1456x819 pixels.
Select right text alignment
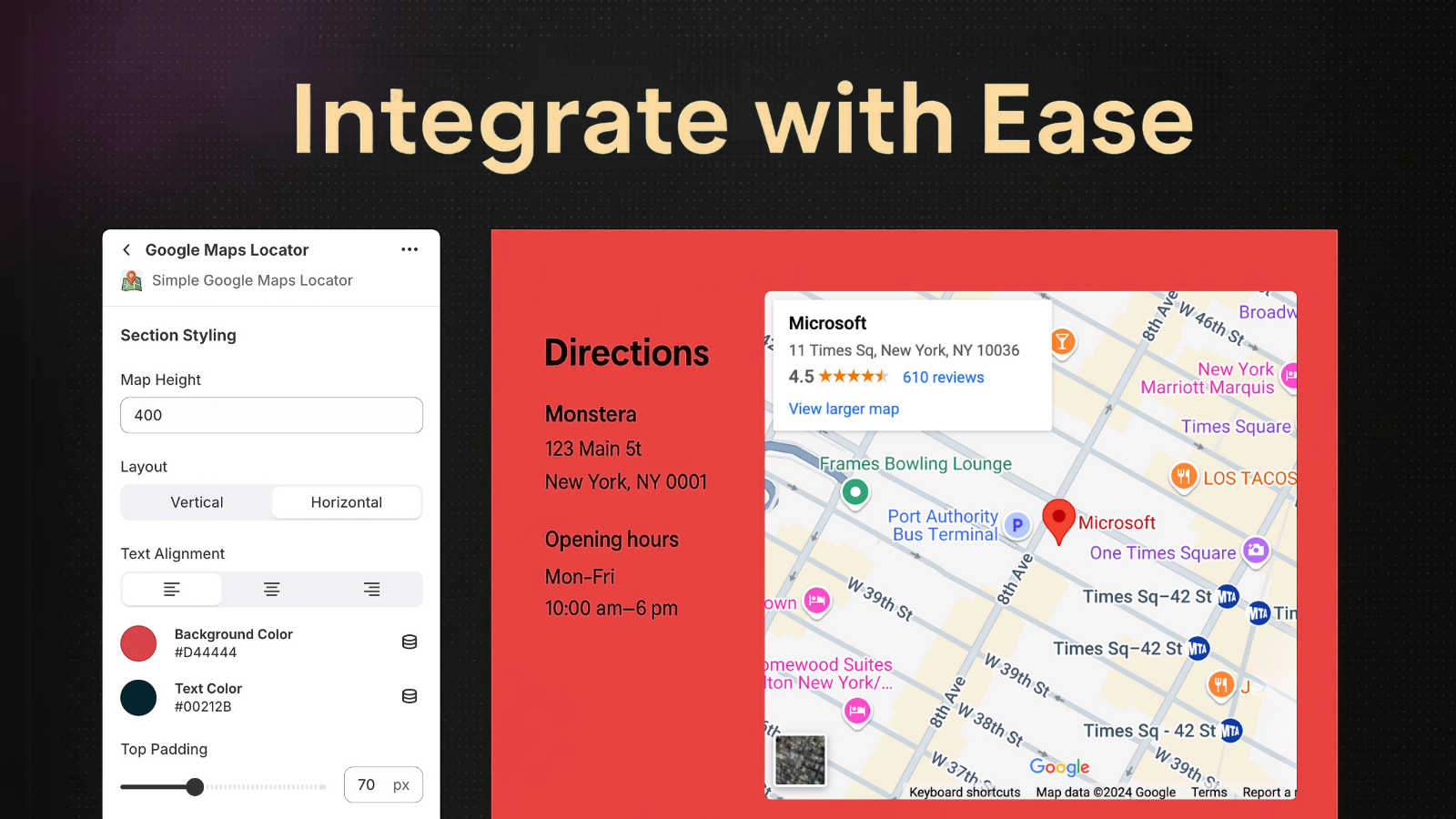(x=371, y=590)
